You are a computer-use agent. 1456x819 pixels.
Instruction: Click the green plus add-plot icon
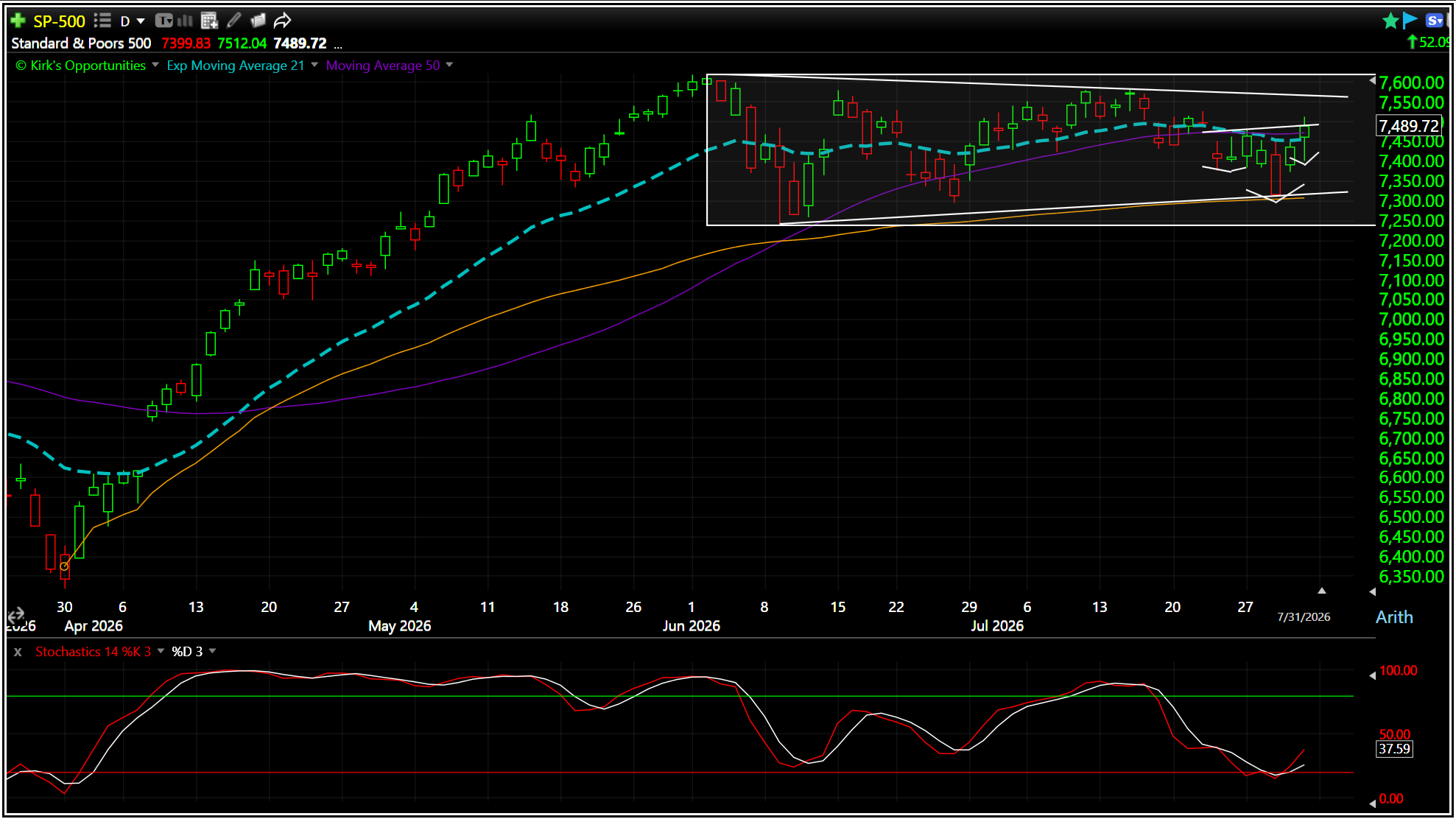[18, 21]
